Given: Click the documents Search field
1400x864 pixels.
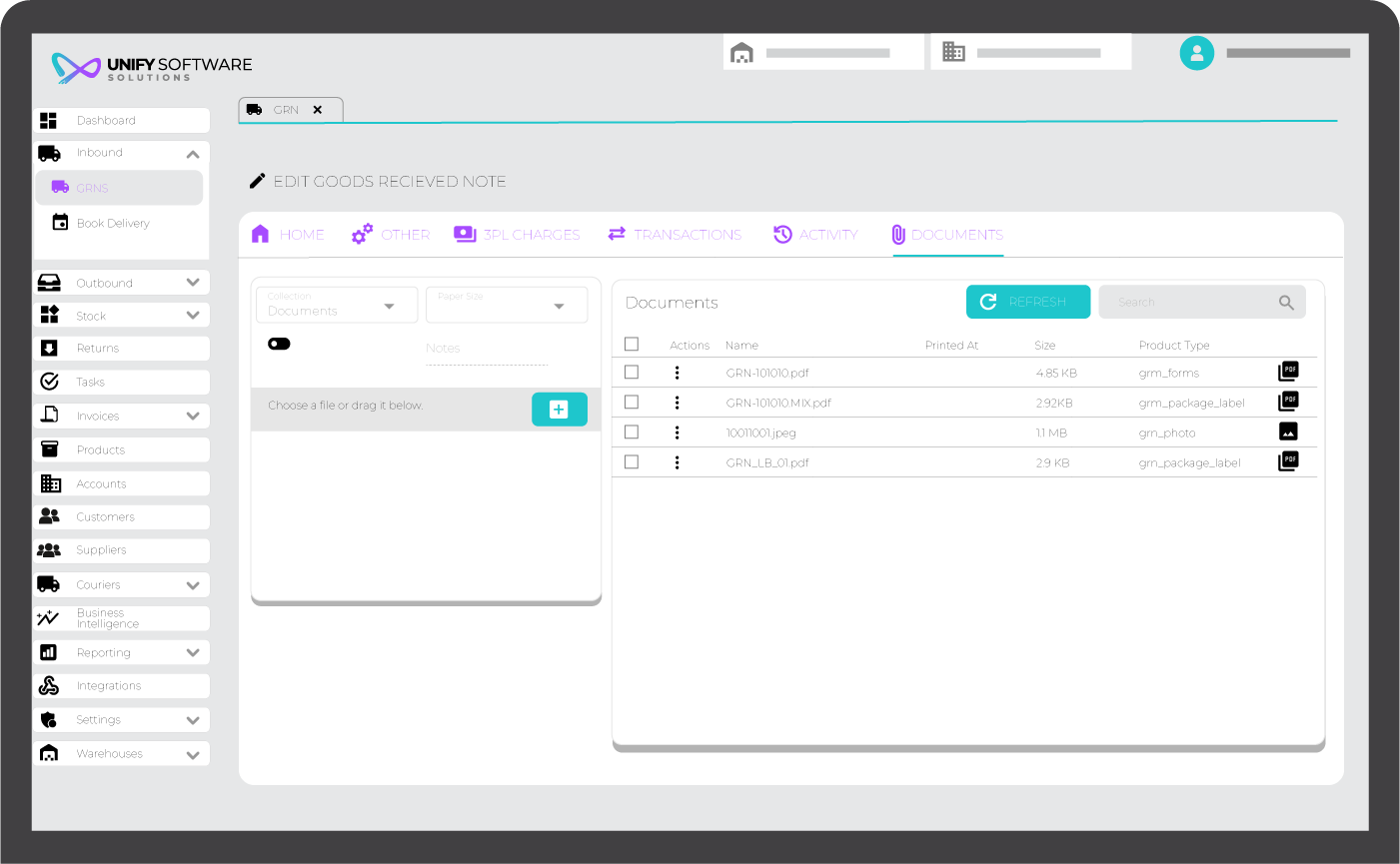Looking at the screenshot, I should coord(1189,303).
